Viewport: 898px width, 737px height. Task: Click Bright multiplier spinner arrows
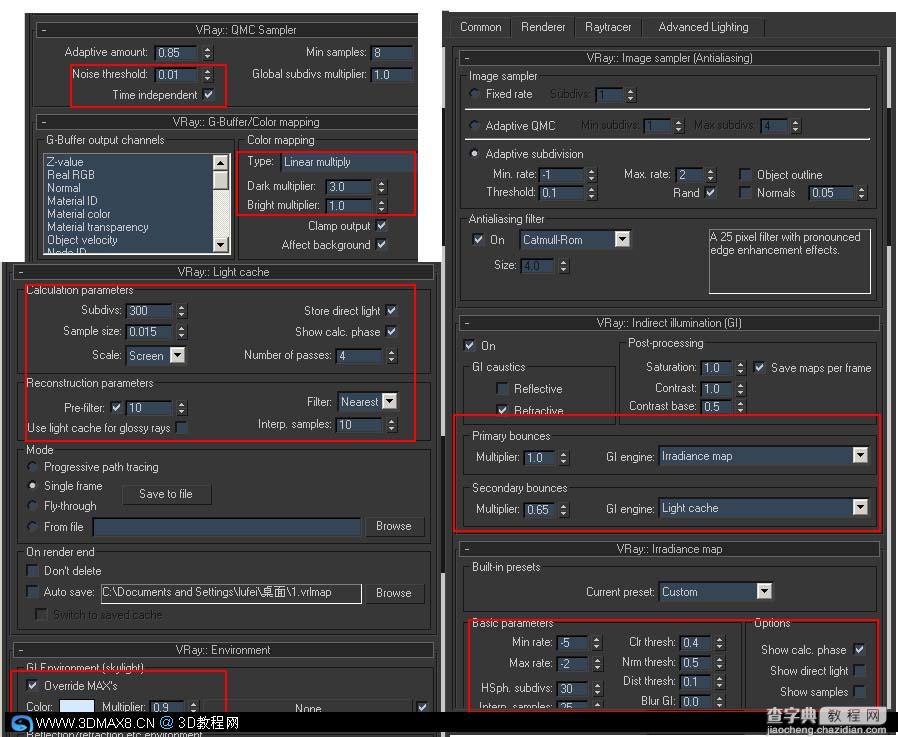[x=381, y=206]
